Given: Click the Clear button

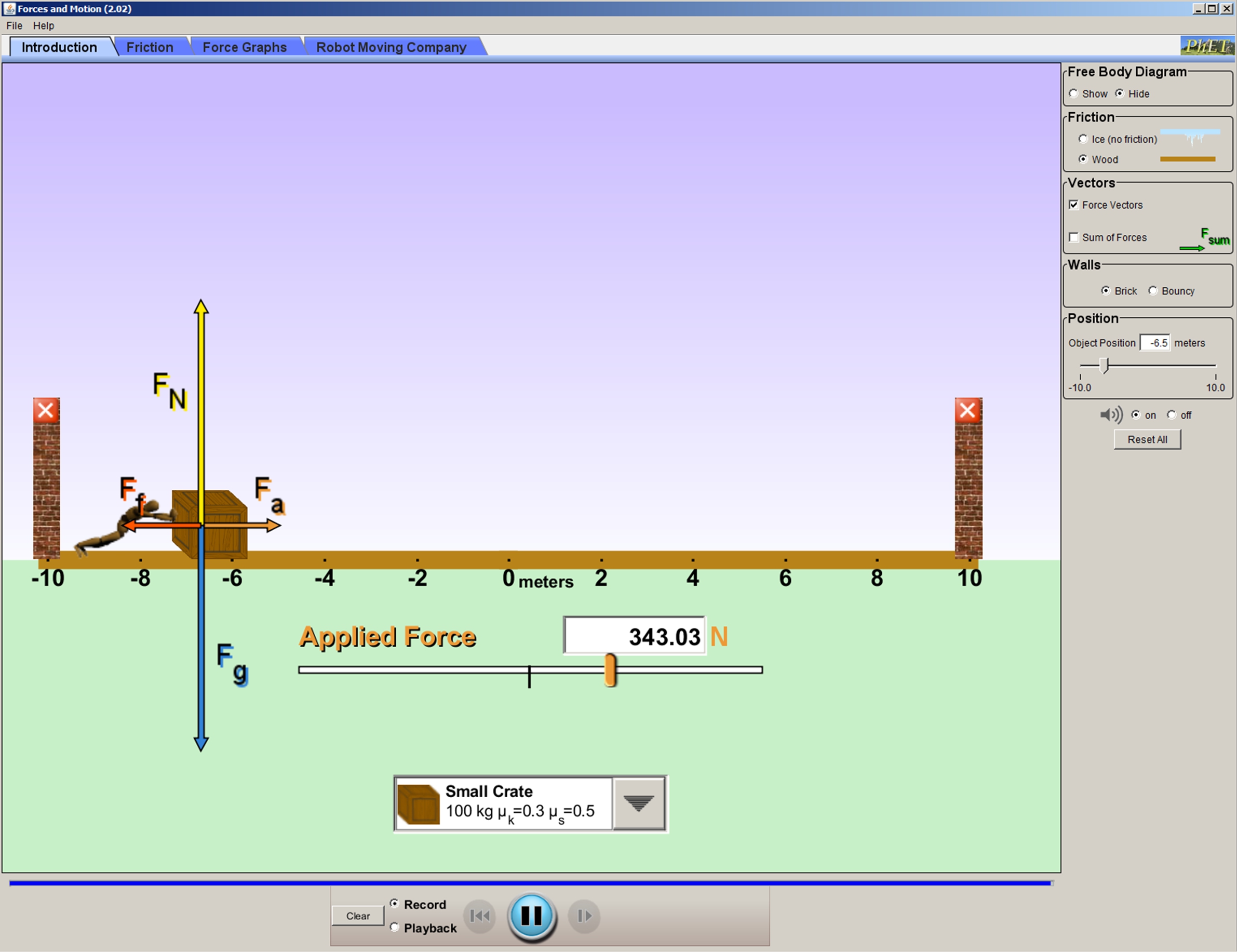Looking at the screenshot, I should pos(357,916).
